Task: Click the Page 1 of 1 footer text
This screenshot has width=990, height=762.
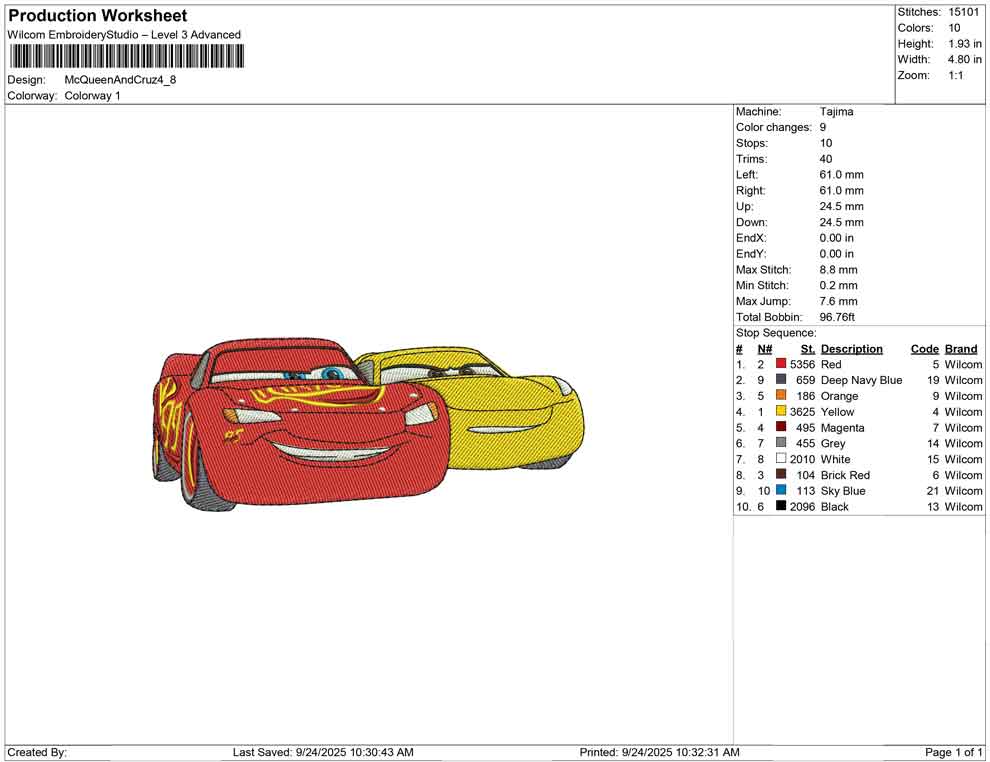Action: point(954,752)
